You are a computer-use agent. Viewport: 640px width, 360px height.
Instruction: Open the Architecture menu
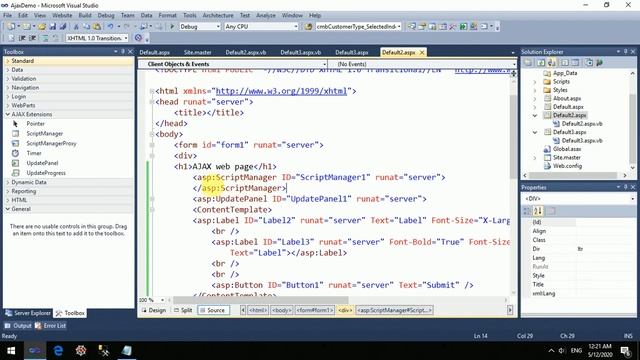218,15
